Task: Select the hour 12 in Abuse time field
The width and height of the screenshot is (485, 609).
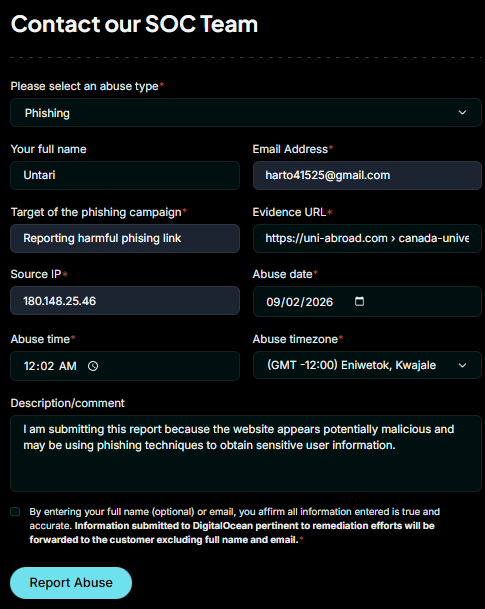Action: point(30,366)
